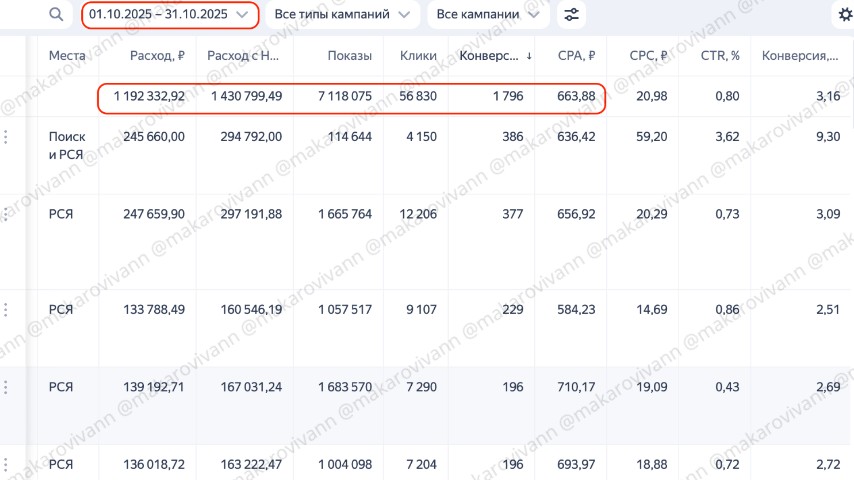Open row menu for 247 659,90 row
Image resolution: width=854 pixels, height=480 pixels.
pos(8,214)
